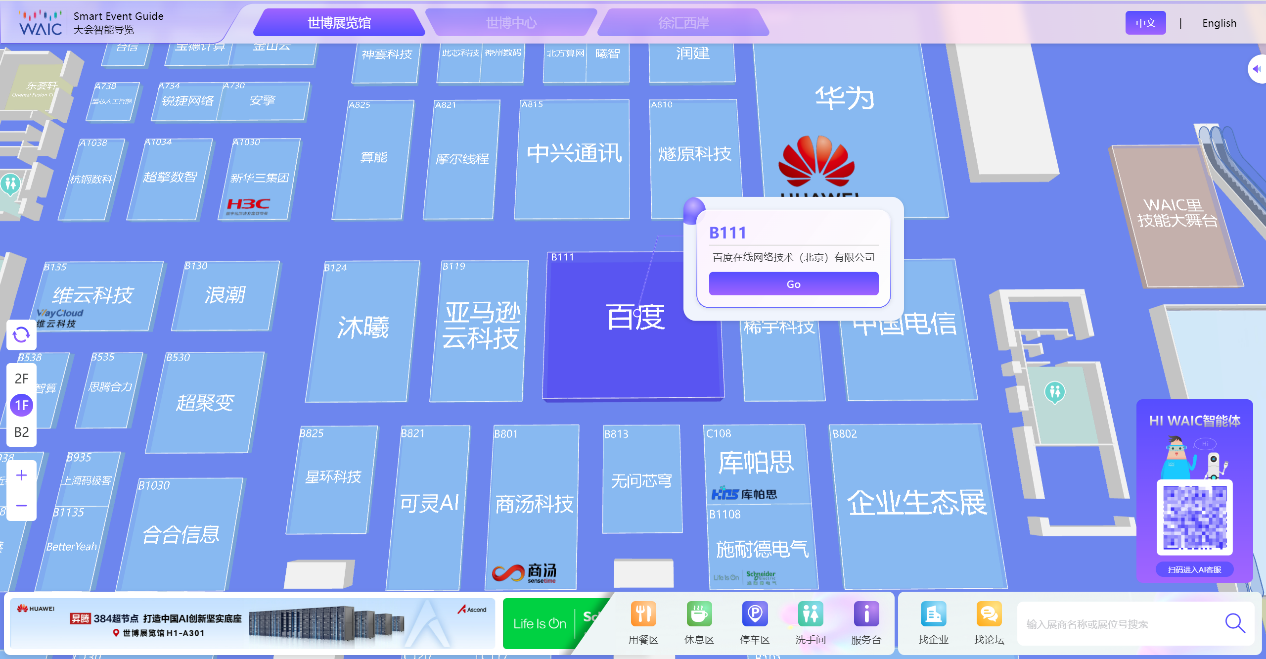Image resolution: width=1266 pixels, height=659 pixels.
Task: Select floor 1F
Action: click(x=21, y=405)
